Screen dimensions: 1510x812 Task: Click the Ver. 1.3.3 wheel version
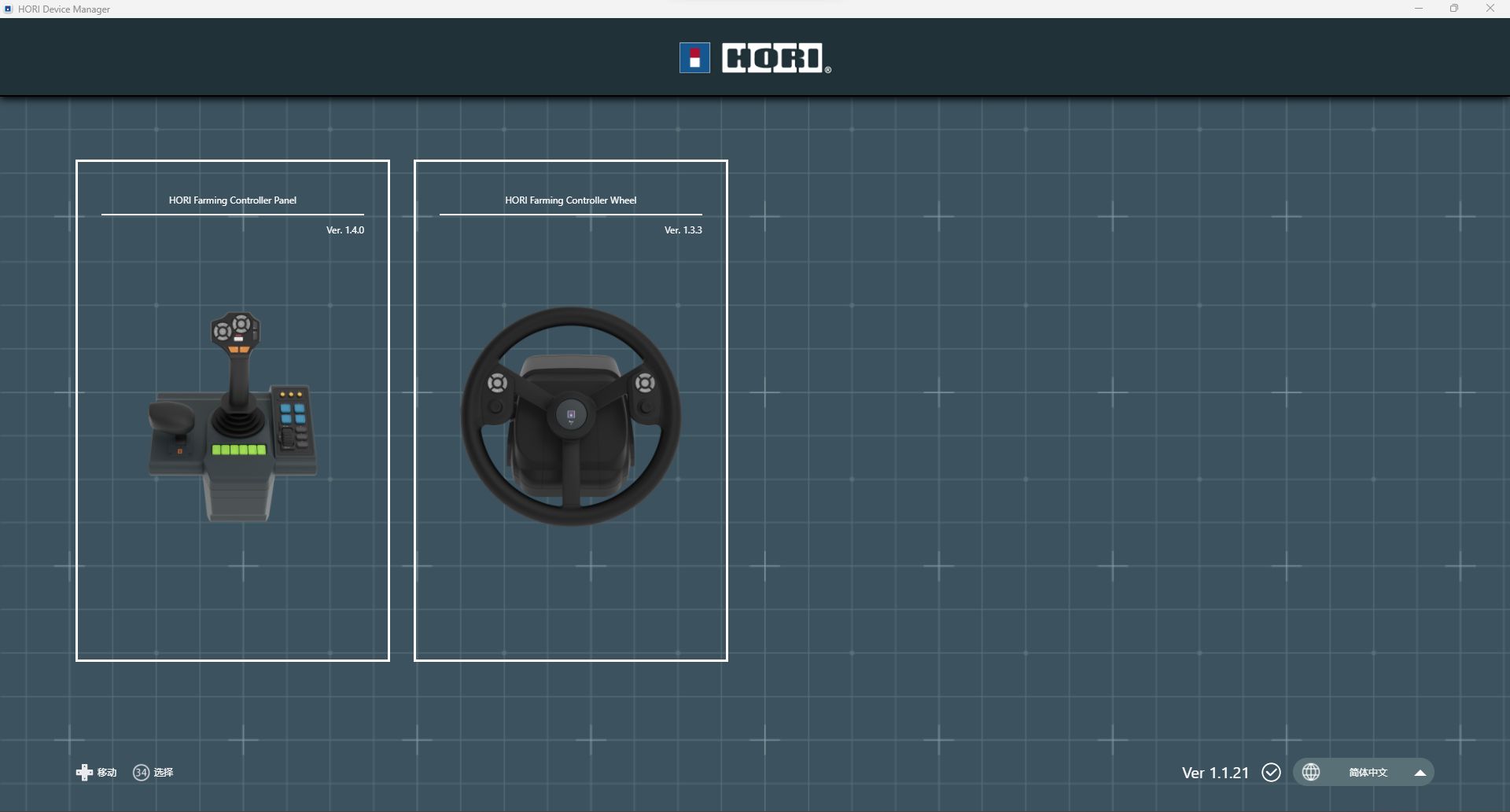683,230
